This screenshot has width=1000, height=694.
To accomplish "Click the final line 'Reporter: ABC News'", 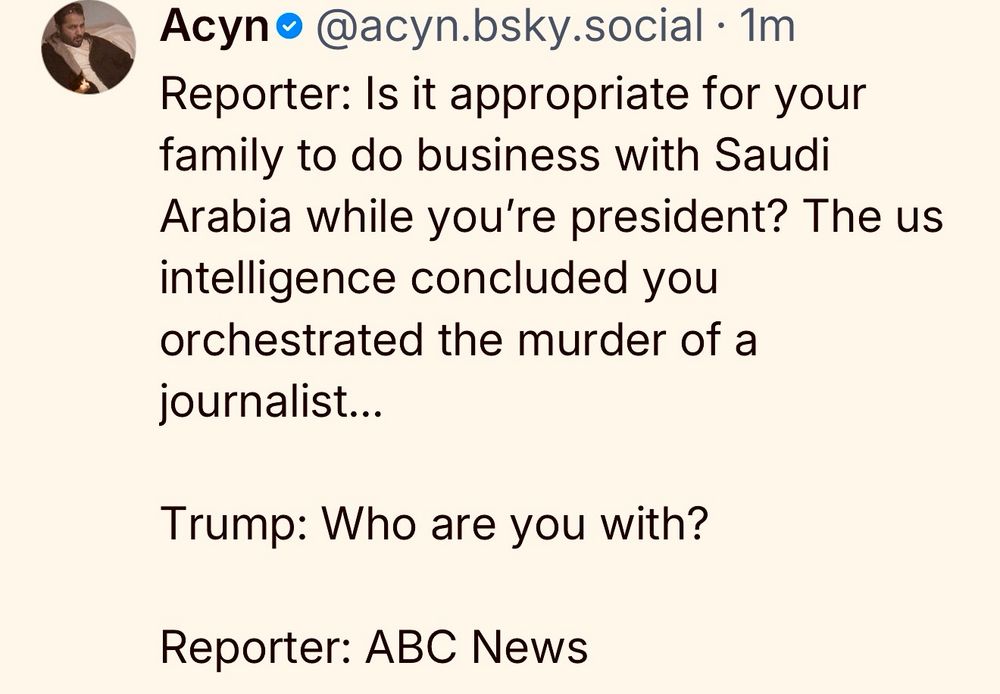I will 374,647.
